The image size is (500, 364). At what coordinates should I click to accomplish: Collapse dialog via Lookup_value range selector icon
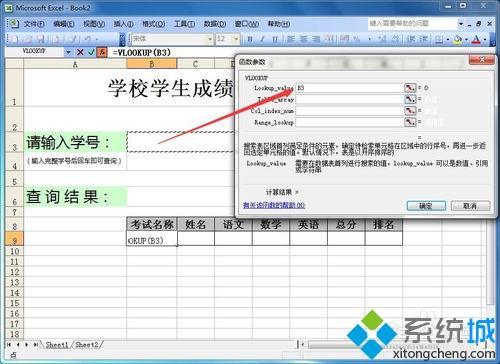[x=410, y=88]
